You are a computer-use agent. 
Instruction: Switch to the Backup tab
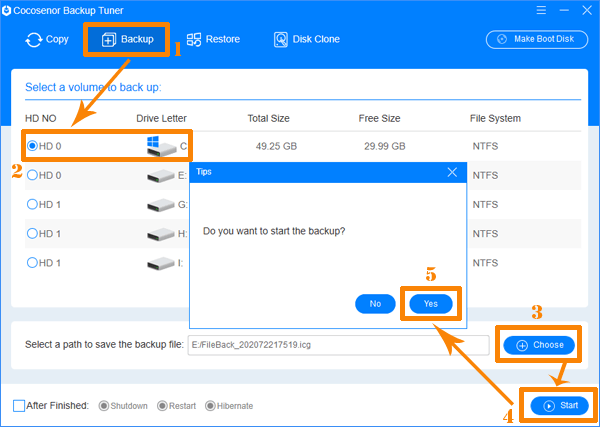click(x=127, y=39)
